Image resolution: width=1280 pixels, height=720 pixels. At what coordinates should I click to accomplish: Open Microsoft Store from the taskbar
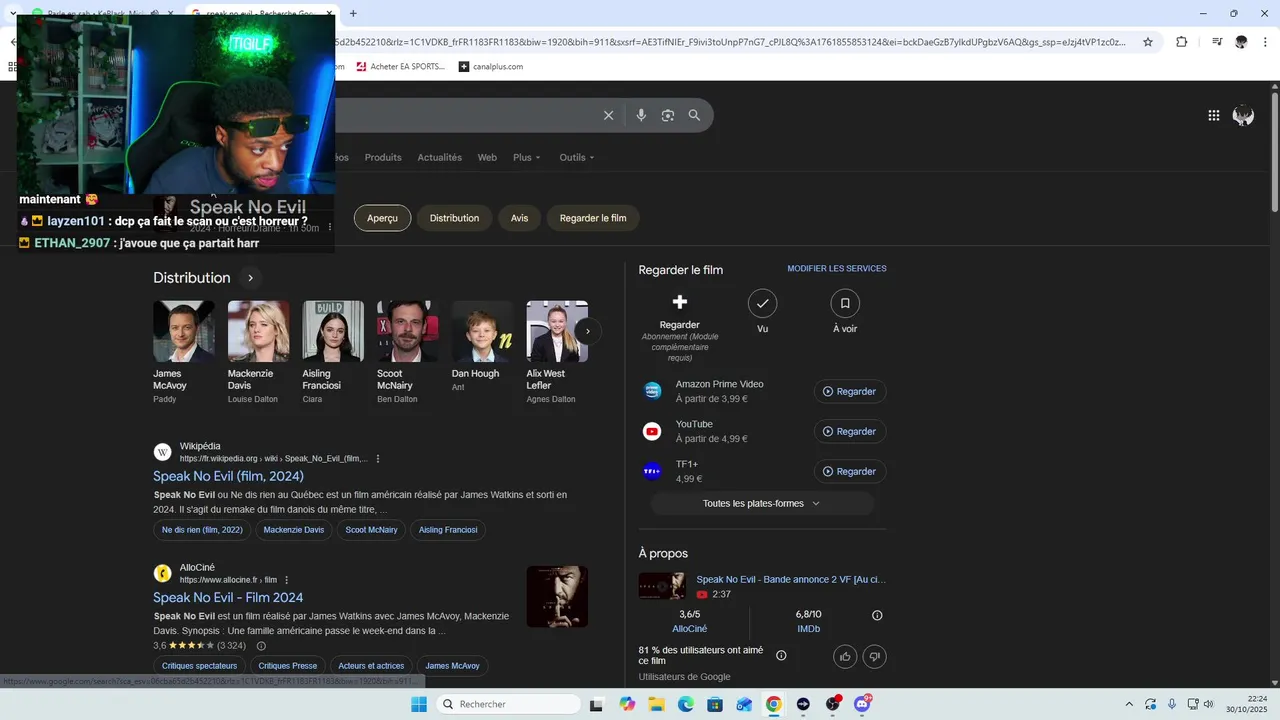coord(715,704)
